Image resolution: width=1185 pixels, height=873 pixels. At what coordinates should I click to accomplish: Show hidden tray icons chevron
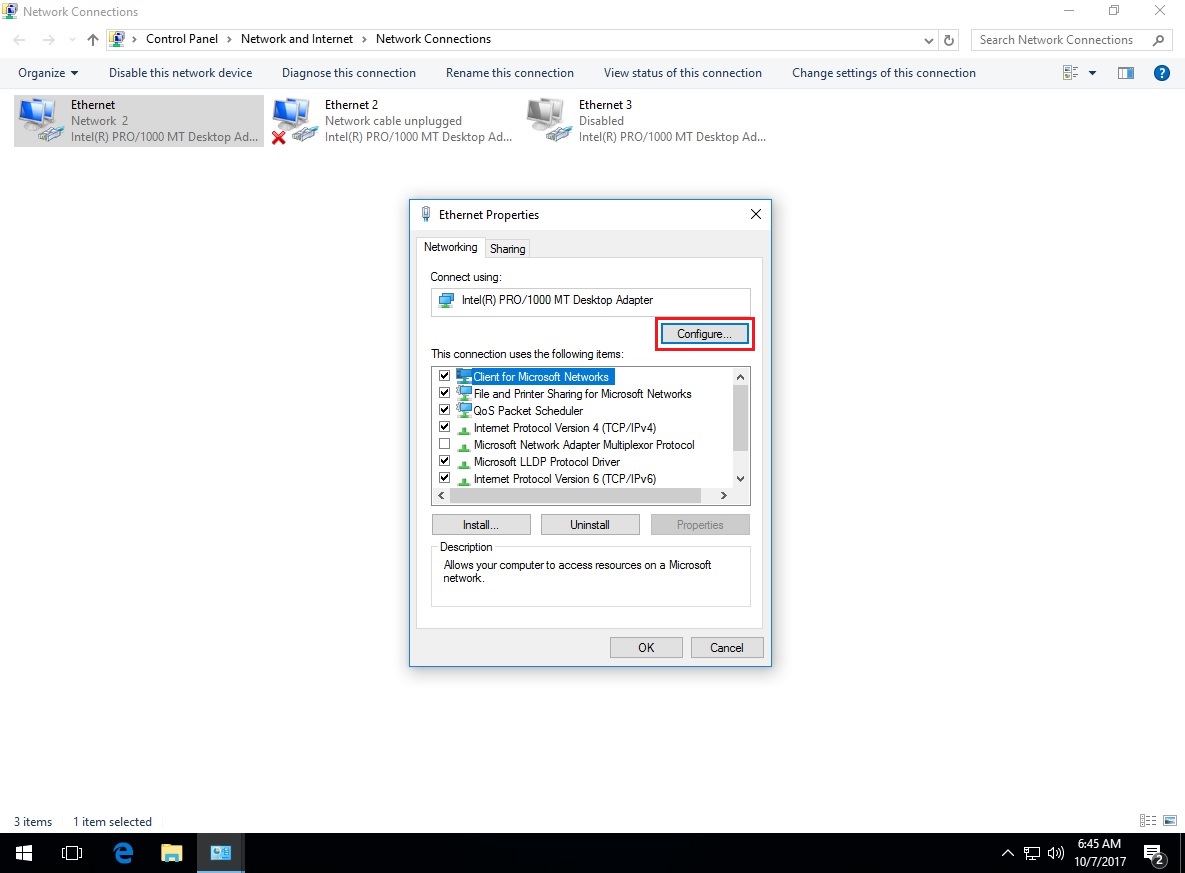1007,853
